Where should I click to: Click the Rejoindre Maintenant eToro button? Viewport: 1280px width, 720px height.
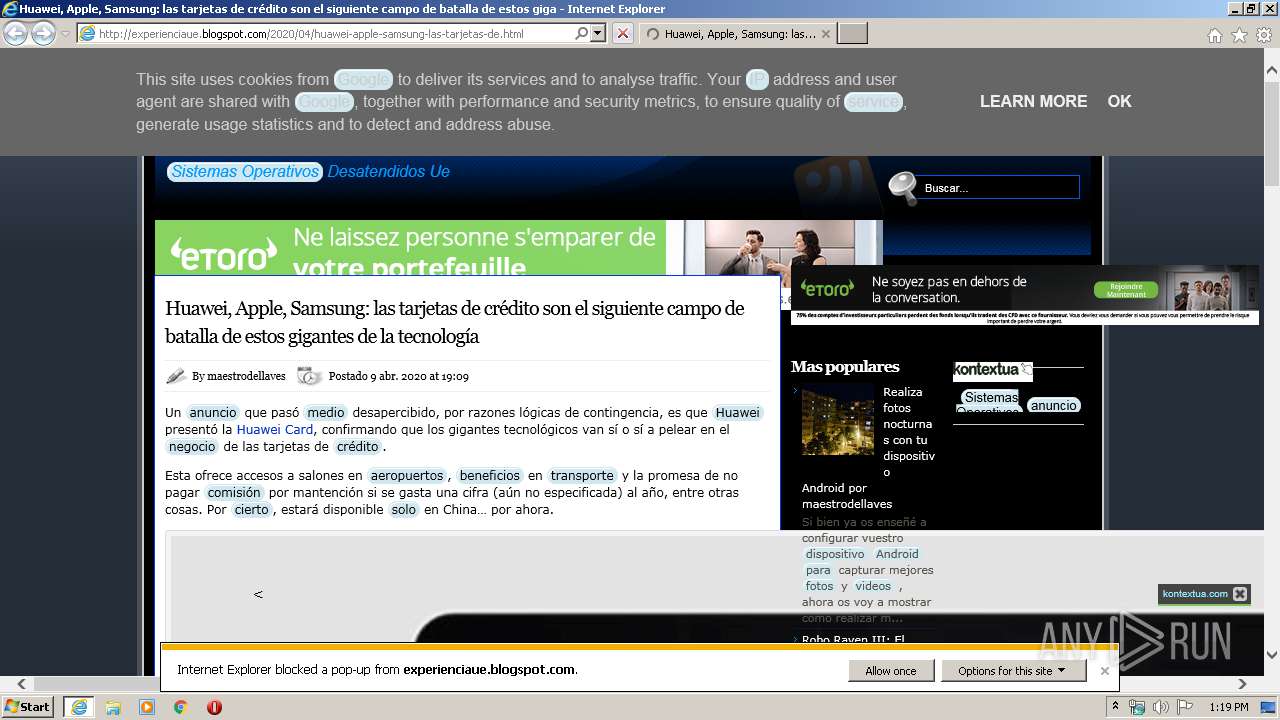click(1126, 290)
